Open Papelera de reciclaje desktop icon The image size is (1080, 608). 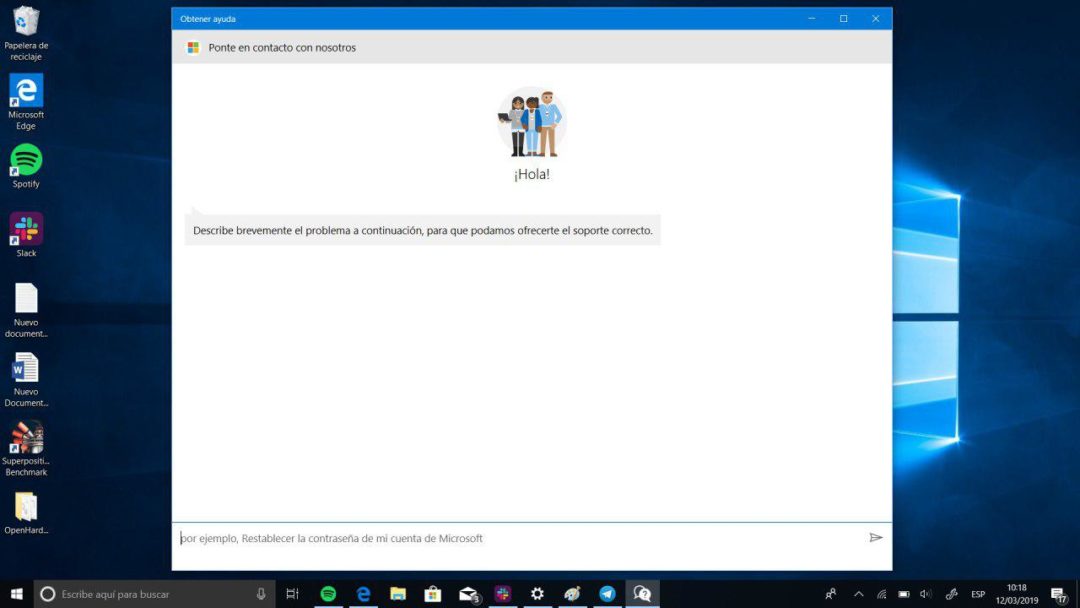pos(25,32)
